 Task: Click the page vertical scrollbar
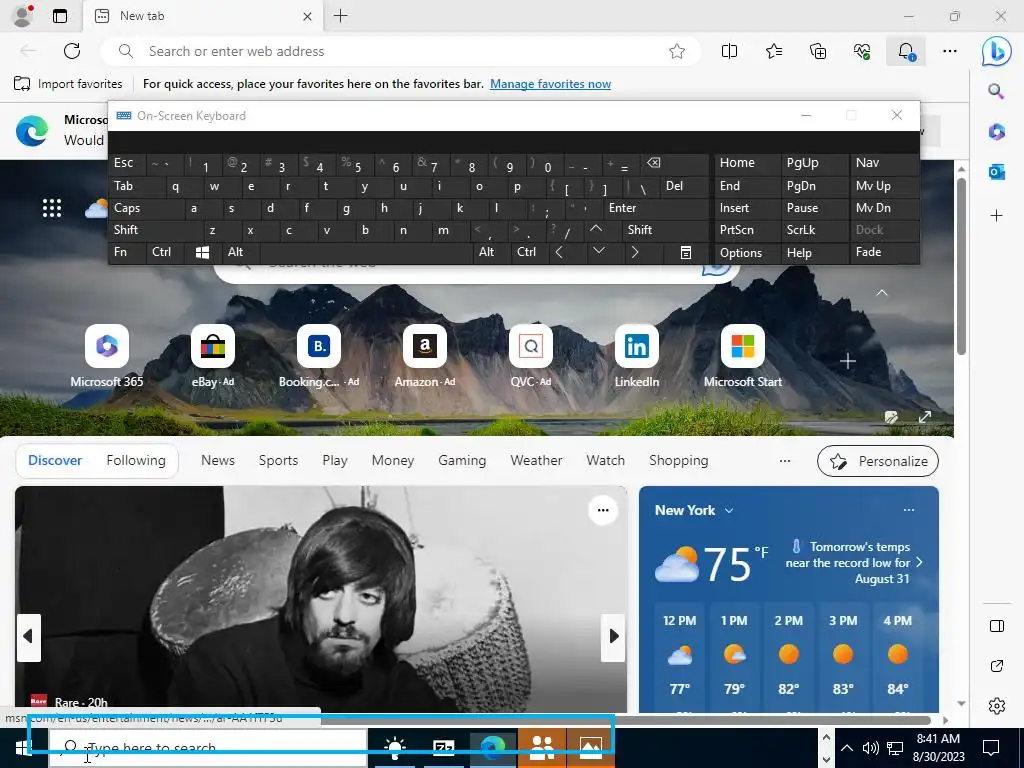(x=961, y=265)
